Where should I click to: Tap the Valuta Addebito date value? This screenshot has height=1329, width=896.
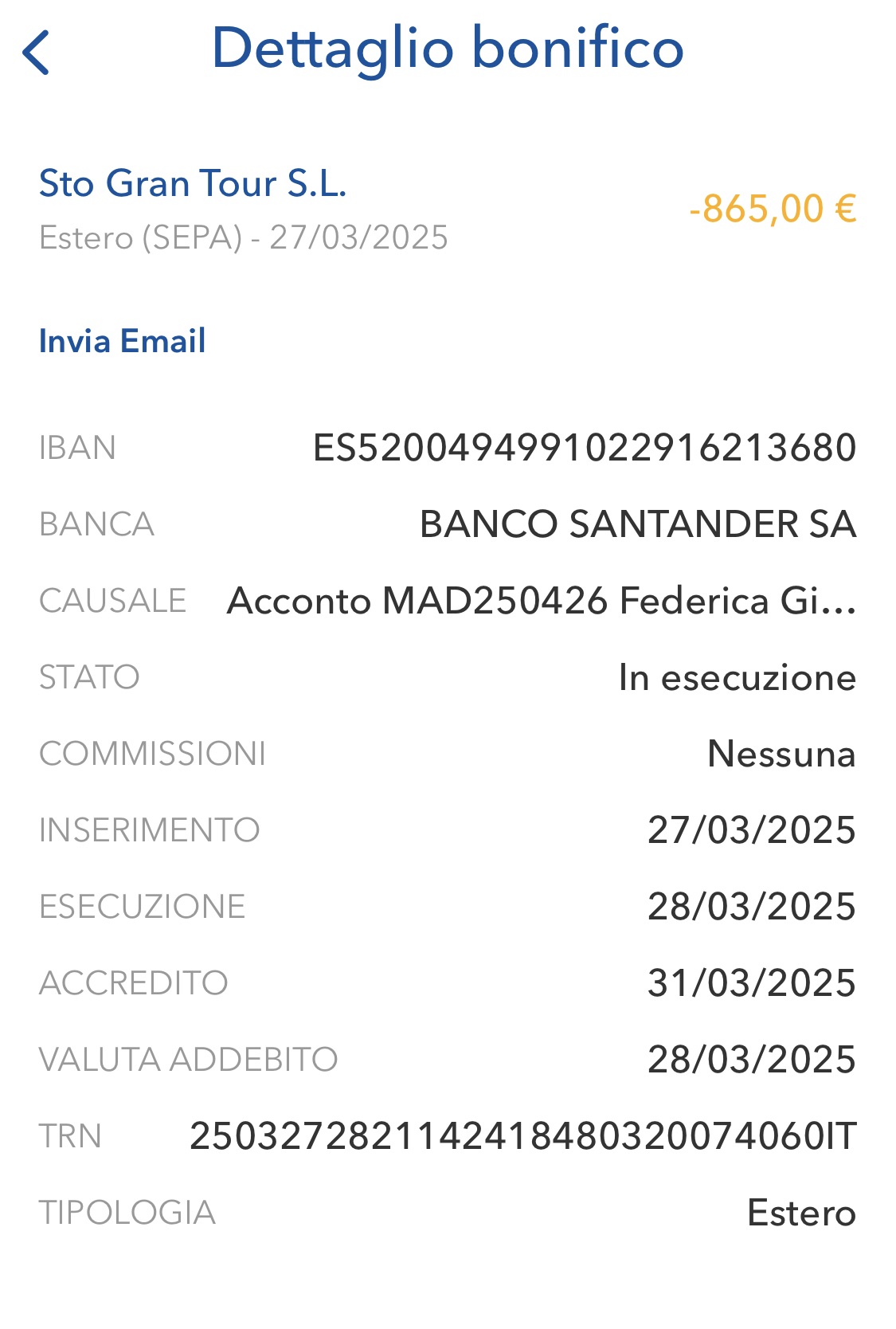(x=752, y=1060)
